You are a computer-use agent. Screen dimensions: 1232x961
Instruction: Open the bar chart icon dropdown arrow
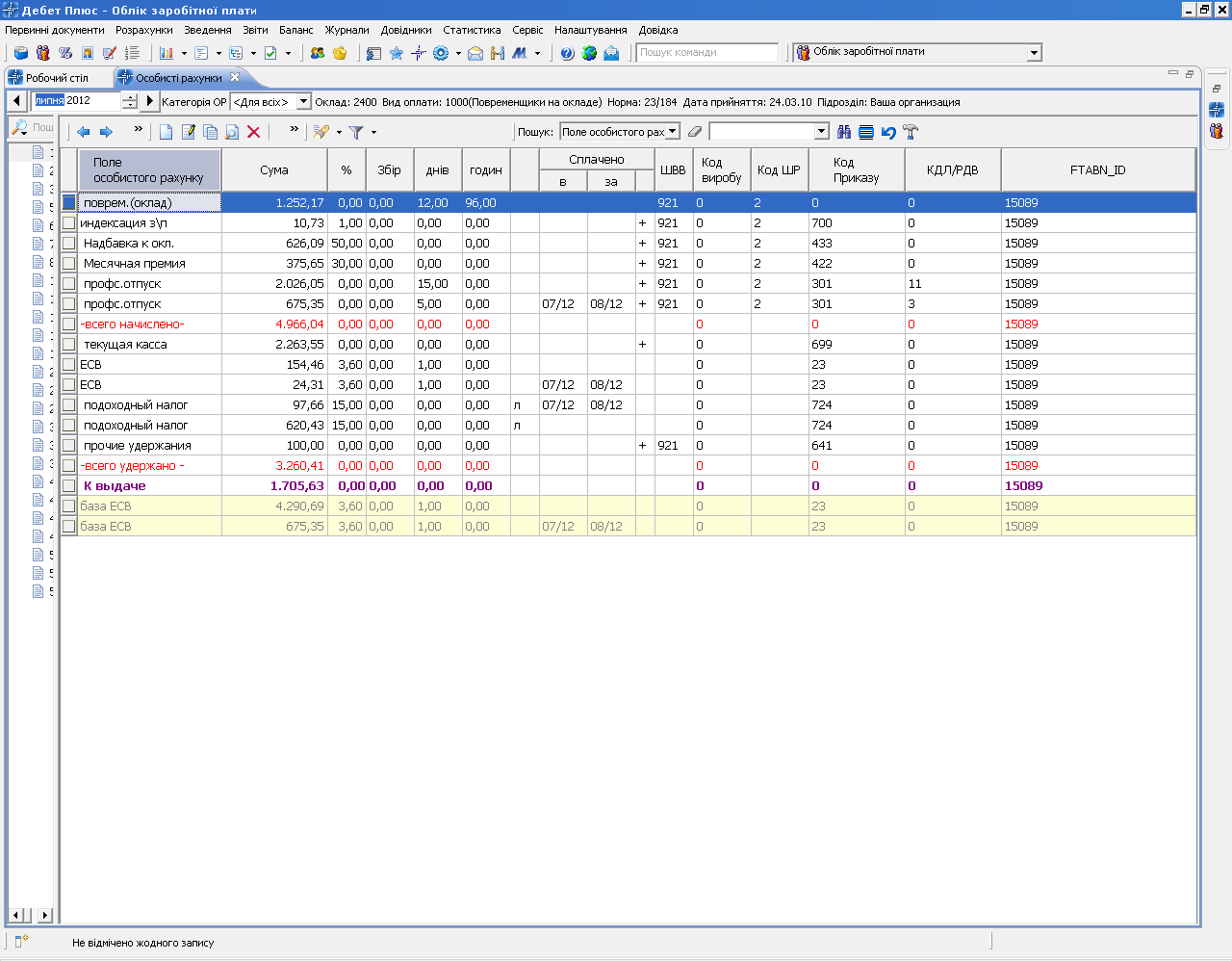click(x=184, y=54)
